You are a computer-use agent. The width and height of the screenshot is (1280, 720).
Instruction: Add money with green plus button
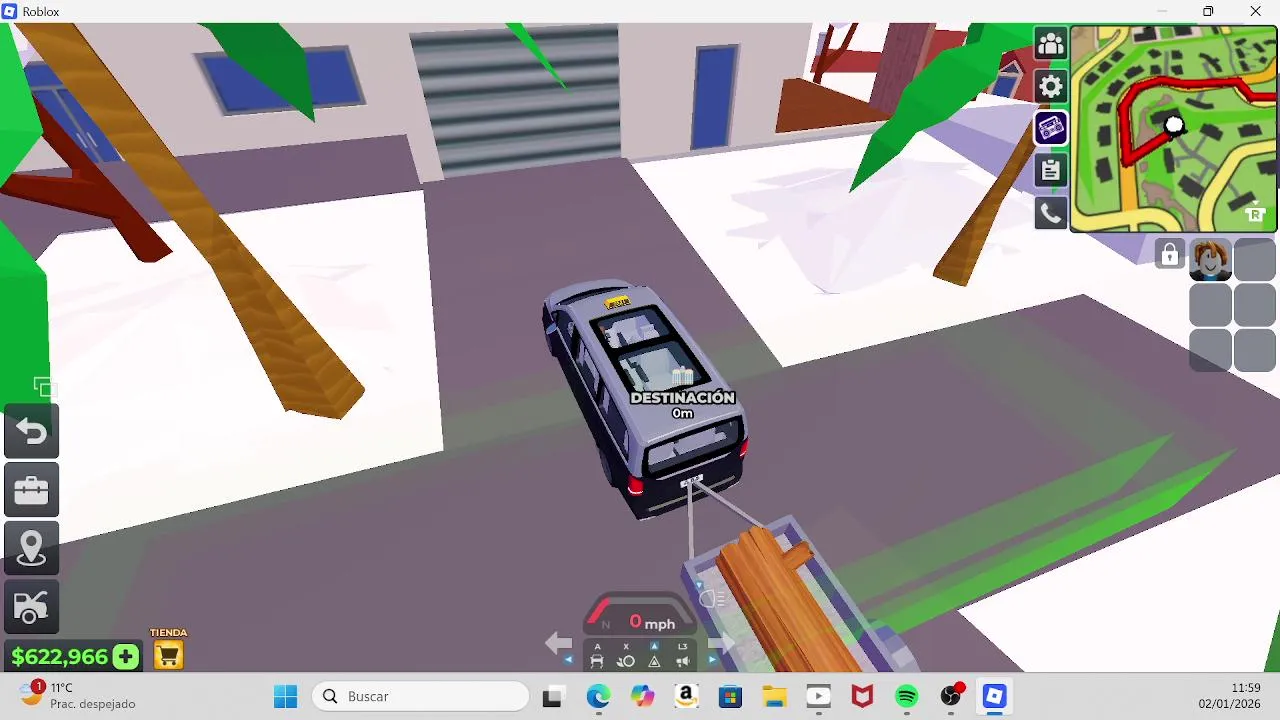[x=126, y=657]
